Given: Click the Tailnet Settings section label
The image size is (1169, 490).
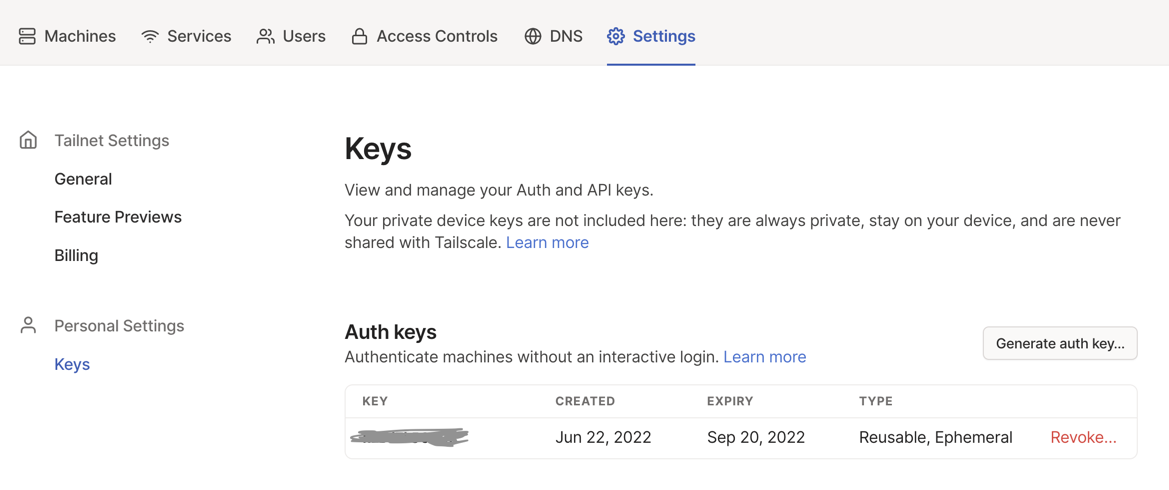Looking at the screenshot, I should 112,140.
